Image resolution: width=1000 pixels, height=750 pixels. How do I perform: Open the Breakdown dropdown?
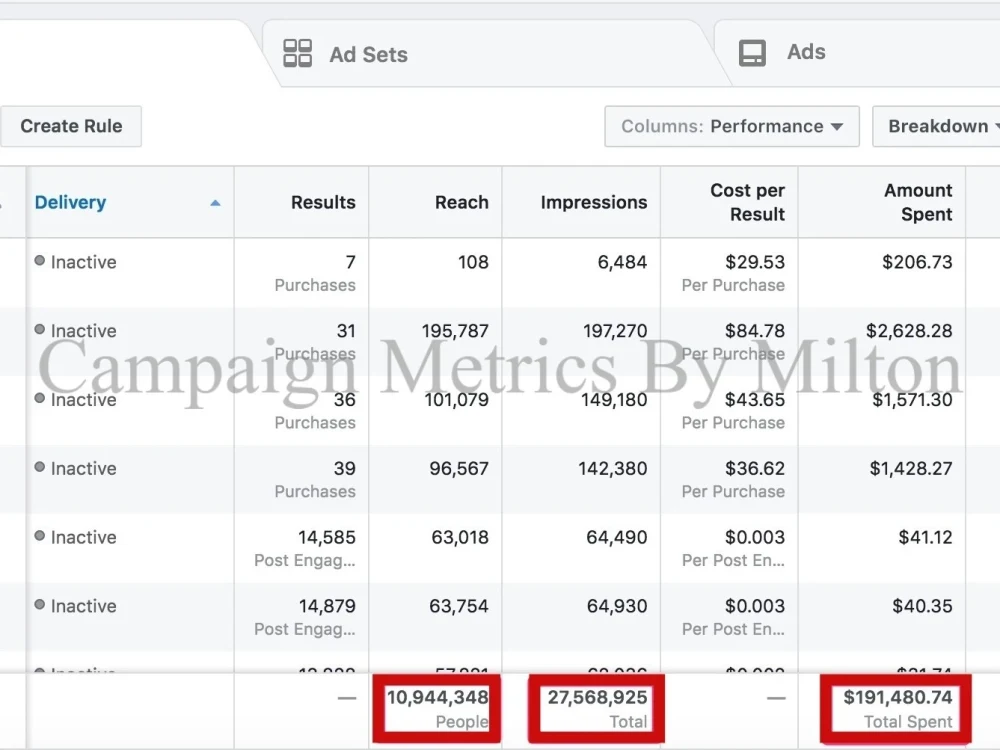coord(938,126)
